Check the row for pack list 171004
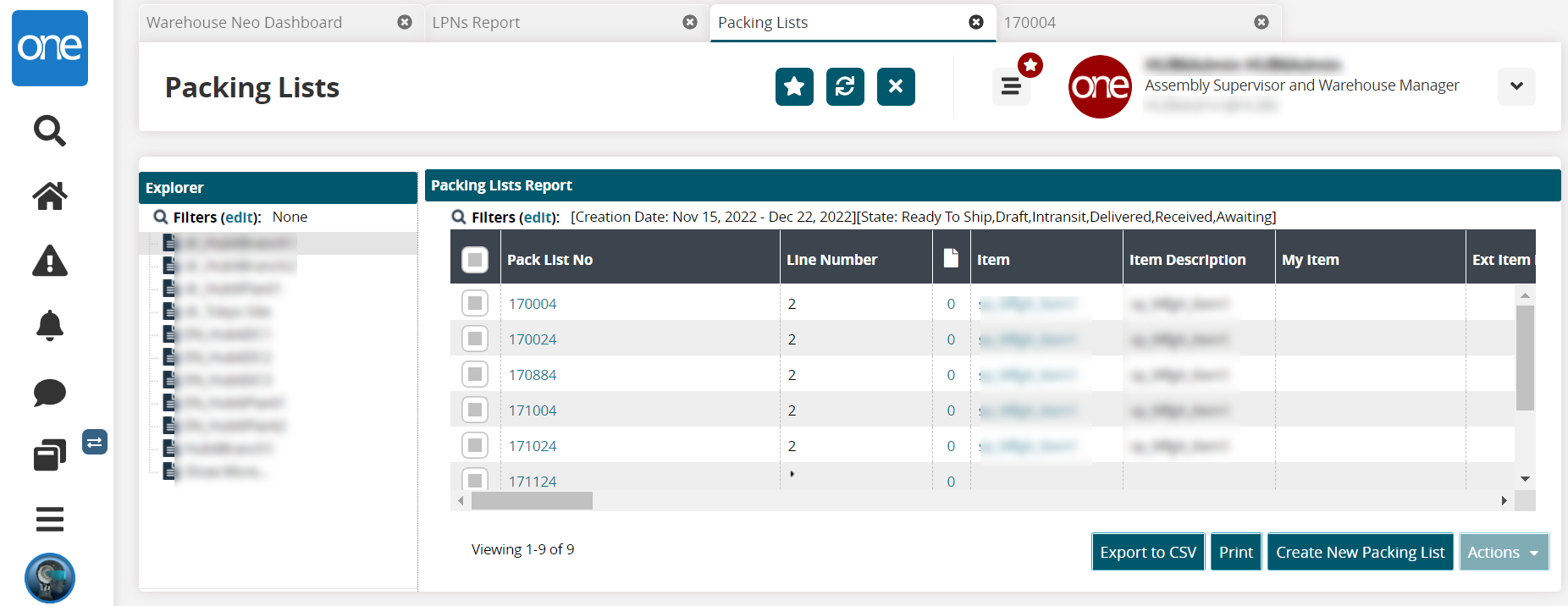The width and height of the screenshot is (1568, 606). click(x=475, y=410)
